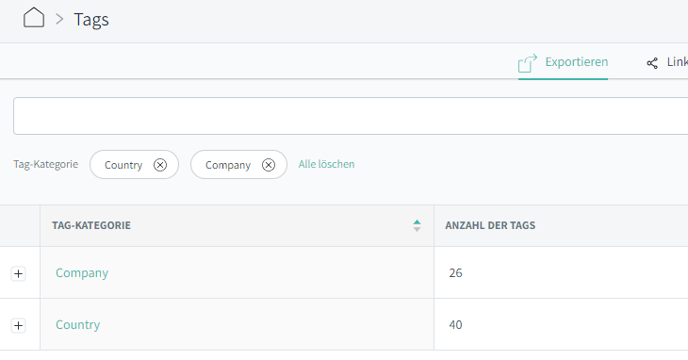This screenshot has width=688, height=360.
Task: Open the Country tag category link
Action: click(78, 325)
